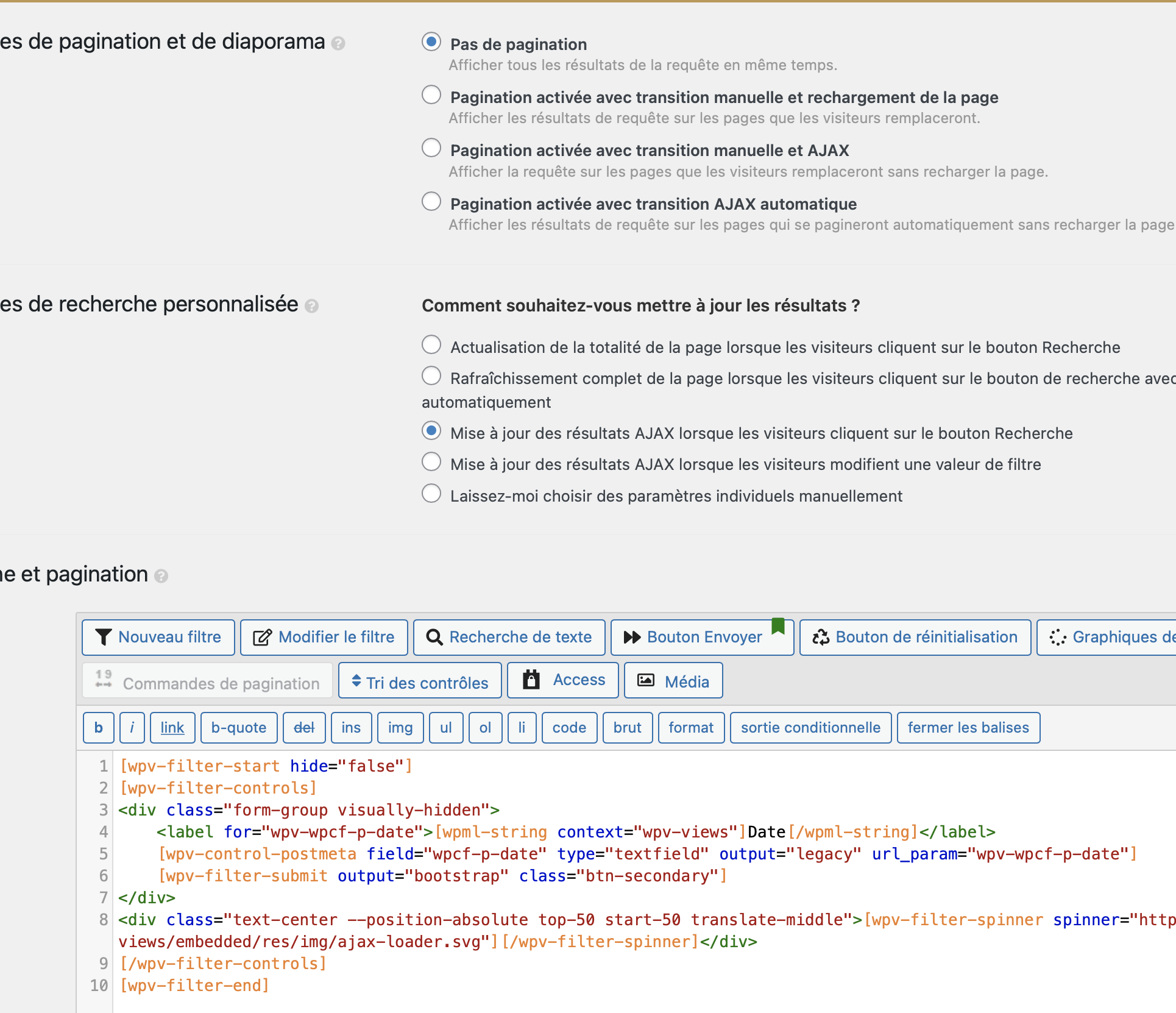Viewport: 1176px width, 1013px height.
Task: Click the '[/wpv-filter-controls]' code on line 9
Action: [x=223, y=964]
